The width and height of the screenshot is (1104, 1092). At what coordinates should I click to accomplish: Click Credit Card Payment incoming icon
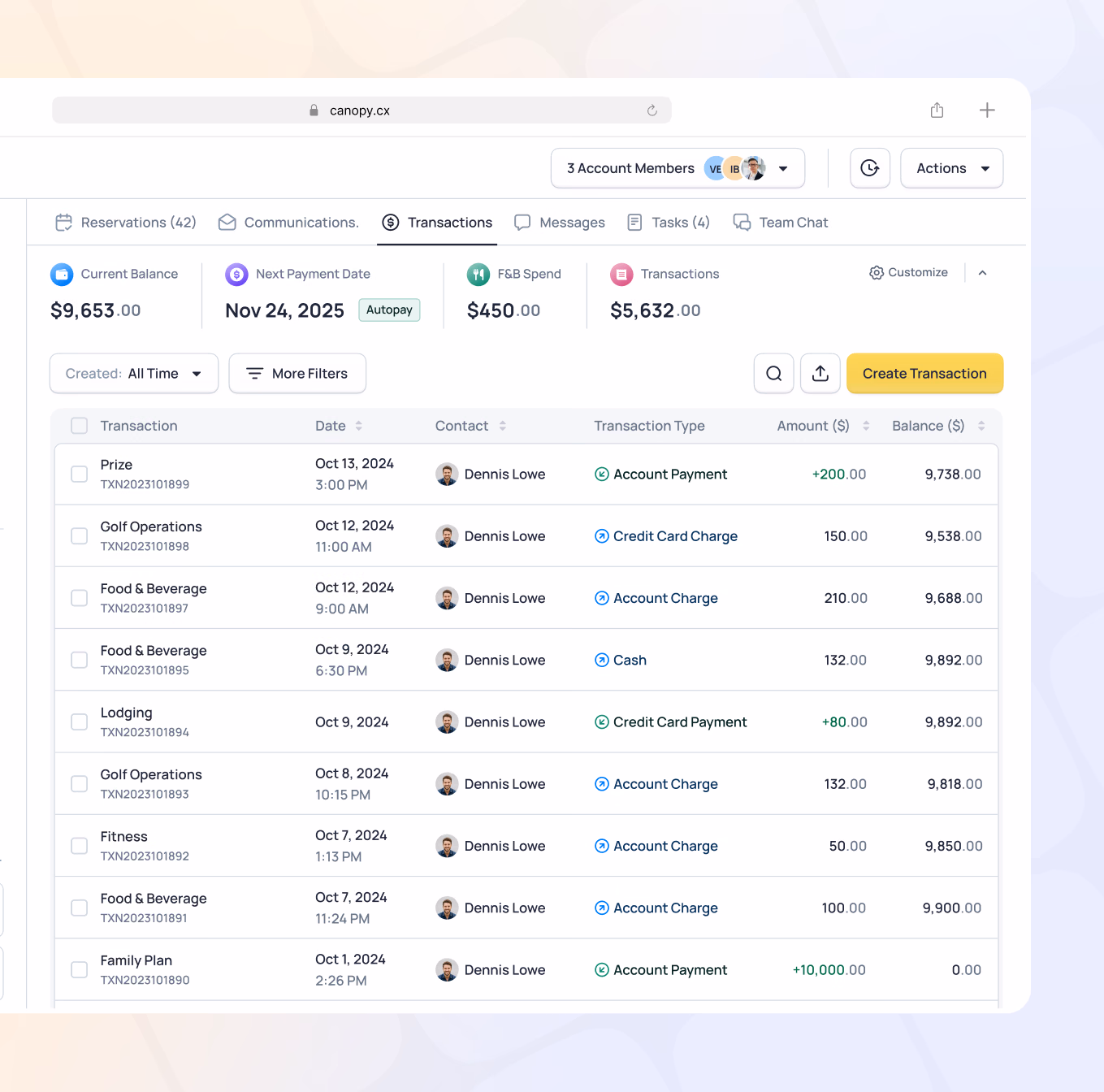[602, 722]
